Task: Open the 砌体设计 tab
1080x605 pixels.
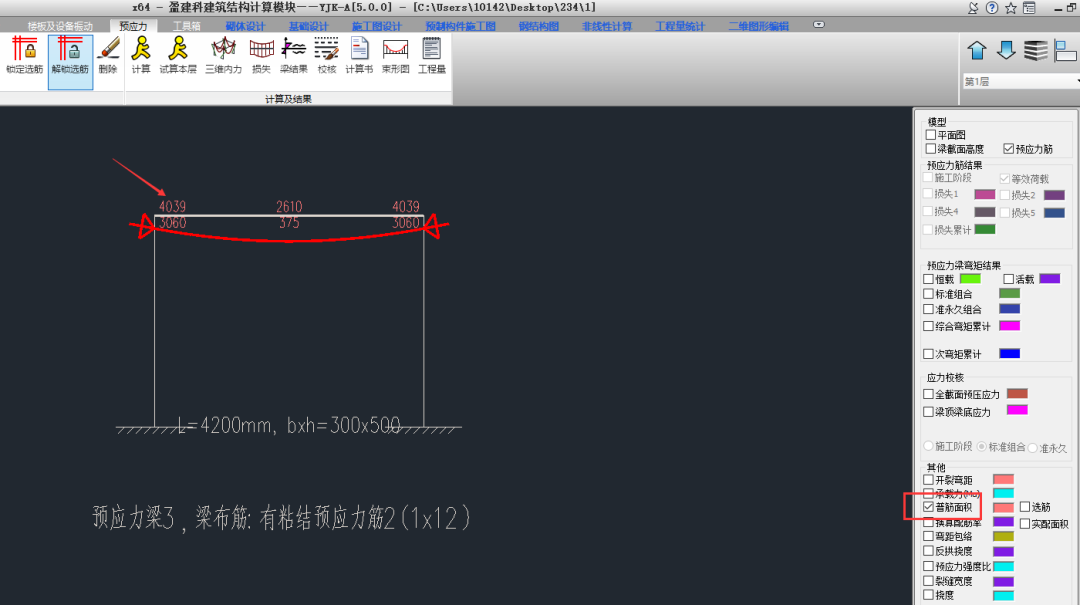Action: [x=245, y=26]
